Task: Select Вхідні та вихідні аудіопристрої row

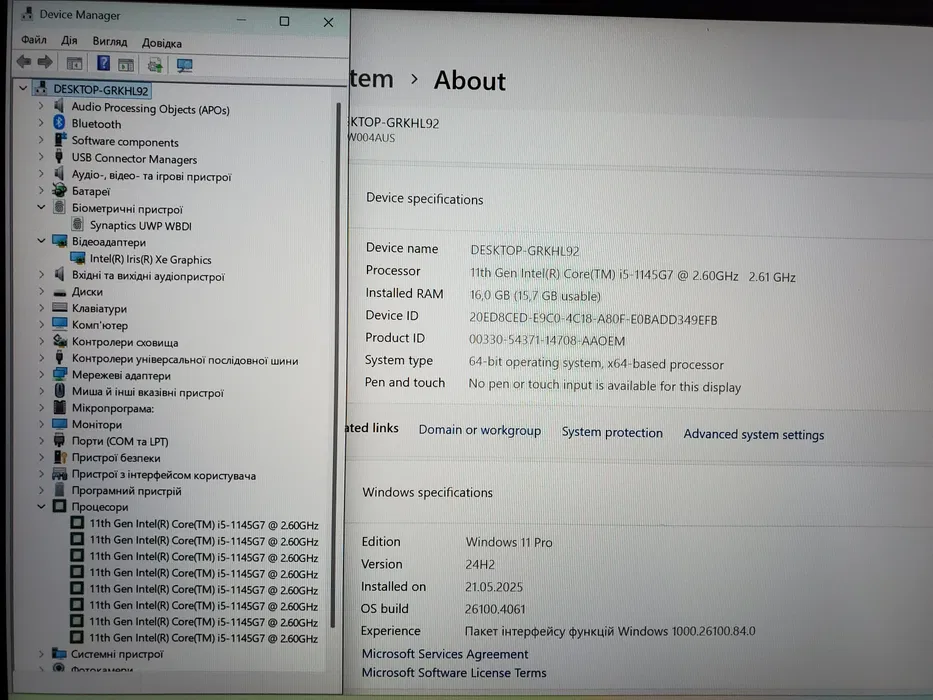Action: point(148,276)
